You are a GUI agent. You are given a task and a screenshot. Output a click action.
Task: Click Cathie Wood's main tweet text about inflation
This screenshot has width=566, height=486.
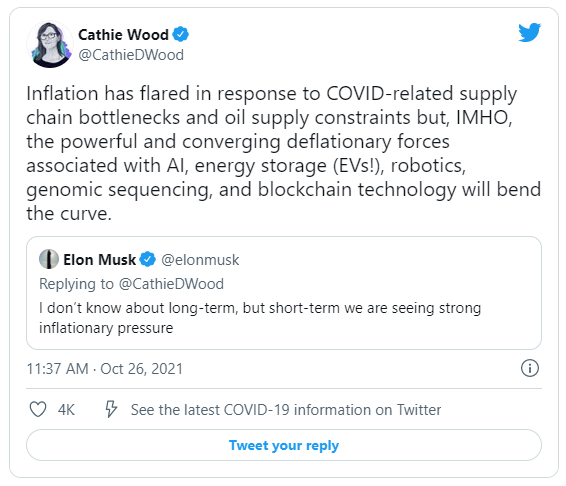283,153
